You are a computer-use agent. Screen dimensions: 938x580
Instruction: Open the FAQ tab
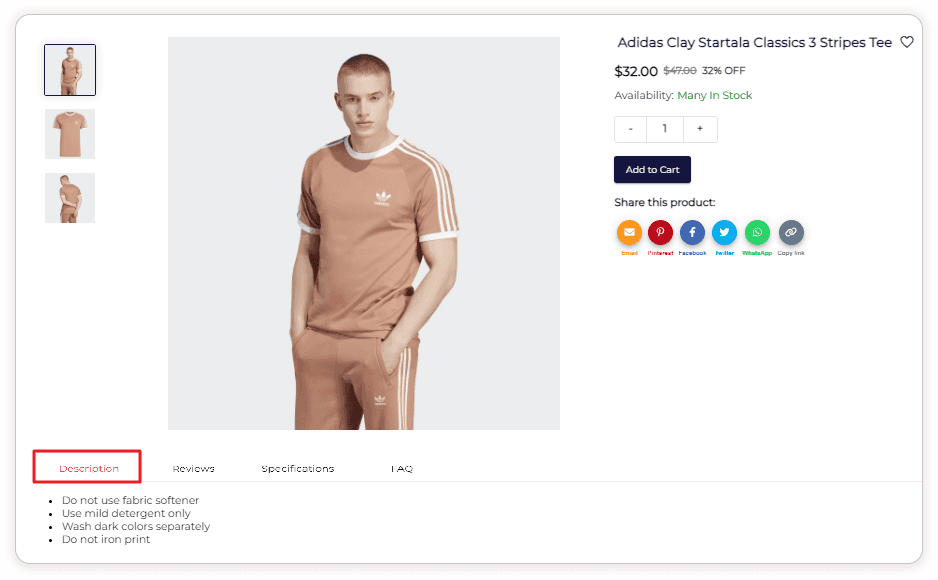click(402, 468)
